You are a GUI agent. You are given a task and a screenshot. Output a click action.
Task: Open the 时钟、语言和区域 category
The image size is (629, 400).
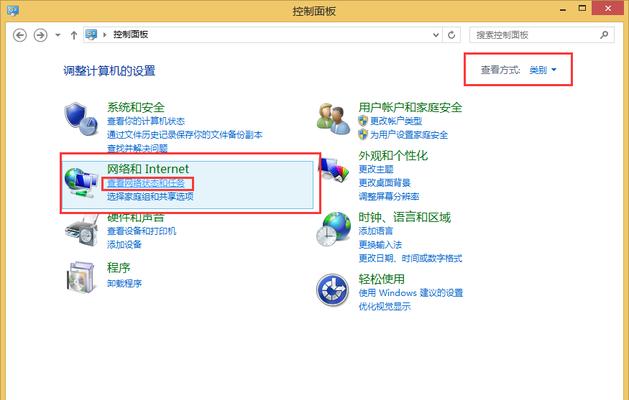pyautogui.click(x=404, y=217)
